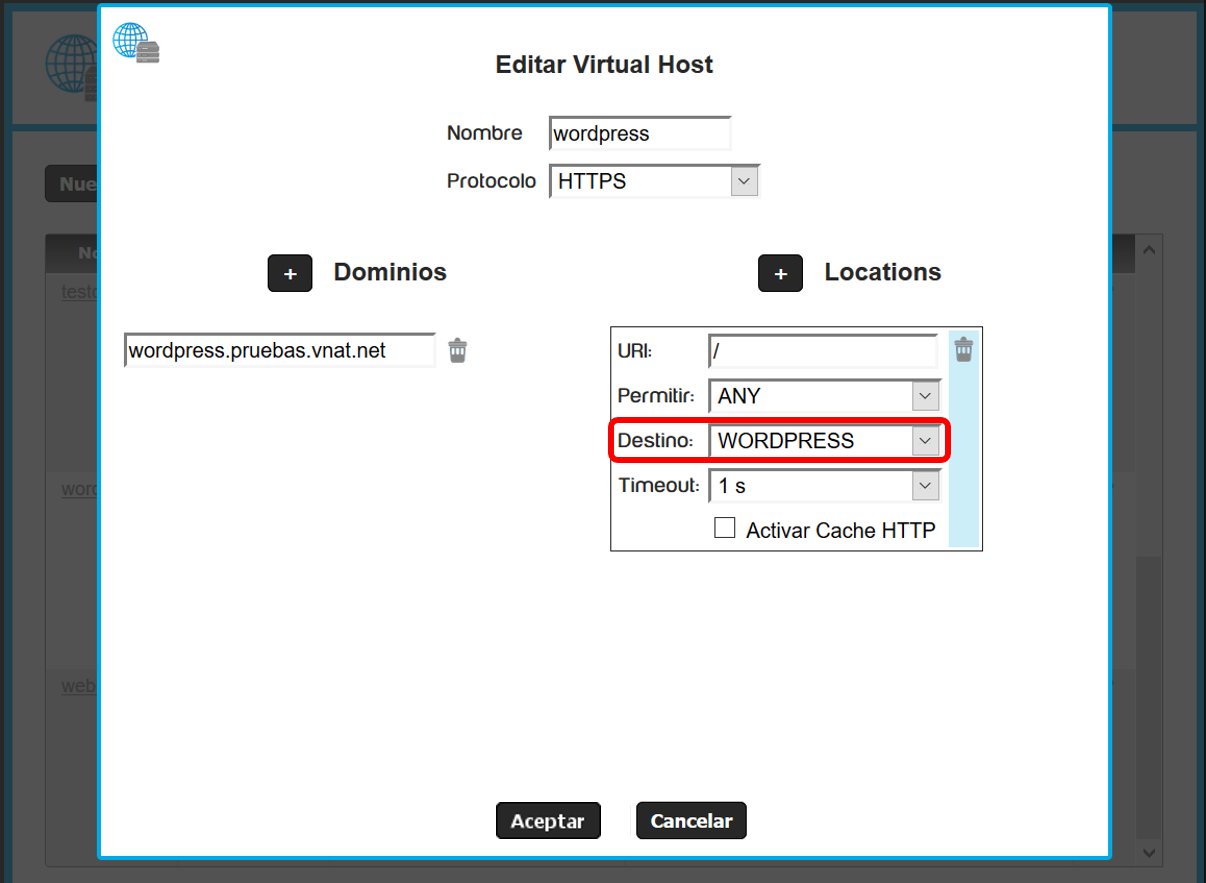Dismiss dialog with Cancelar button
Image resolution: width=1206 pixels, height=883 pixels.
tap(691, 821)
